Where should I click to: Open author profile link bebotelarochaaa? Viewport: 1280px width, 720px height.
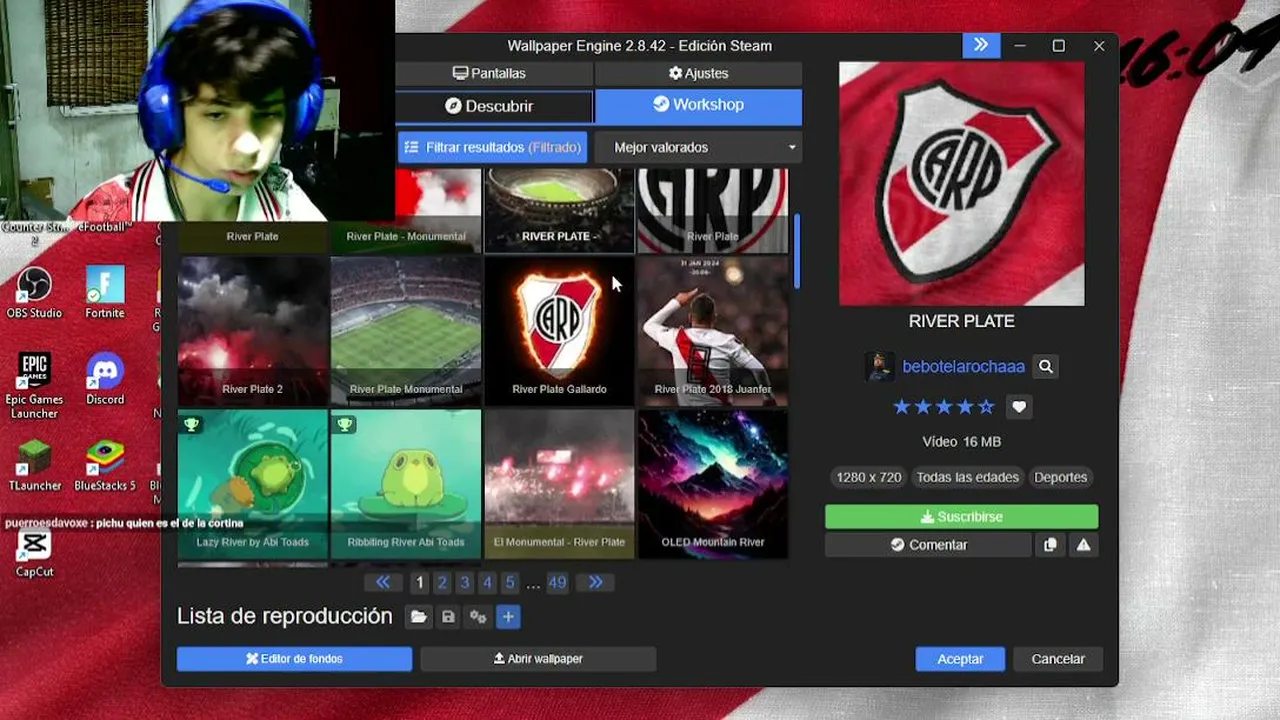963,367
